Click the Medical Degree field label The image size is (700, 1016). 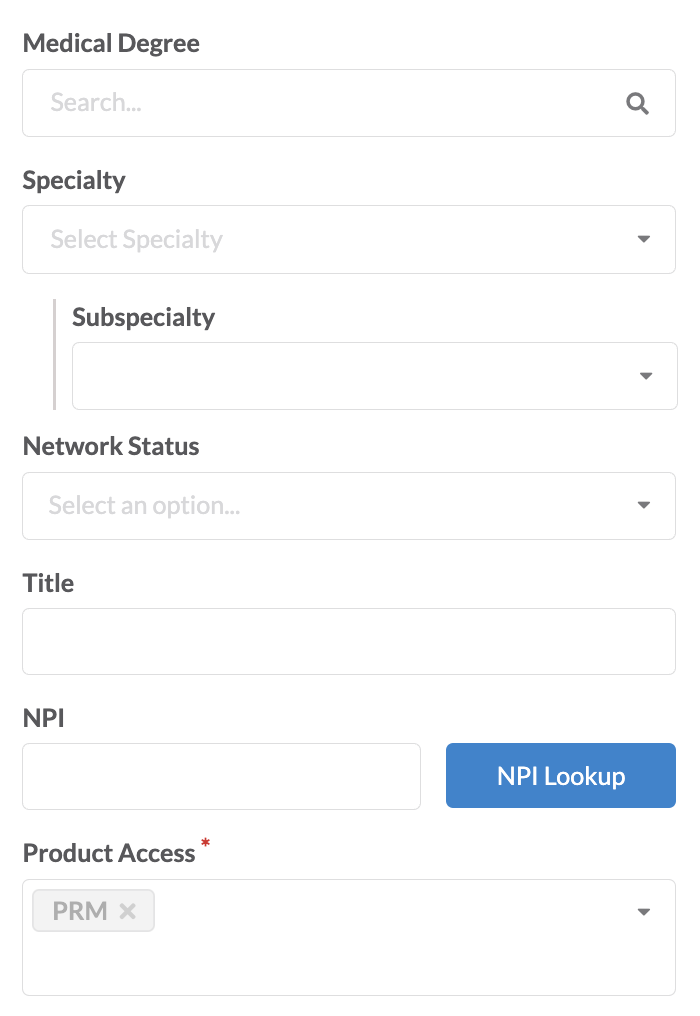click(111, 43)
